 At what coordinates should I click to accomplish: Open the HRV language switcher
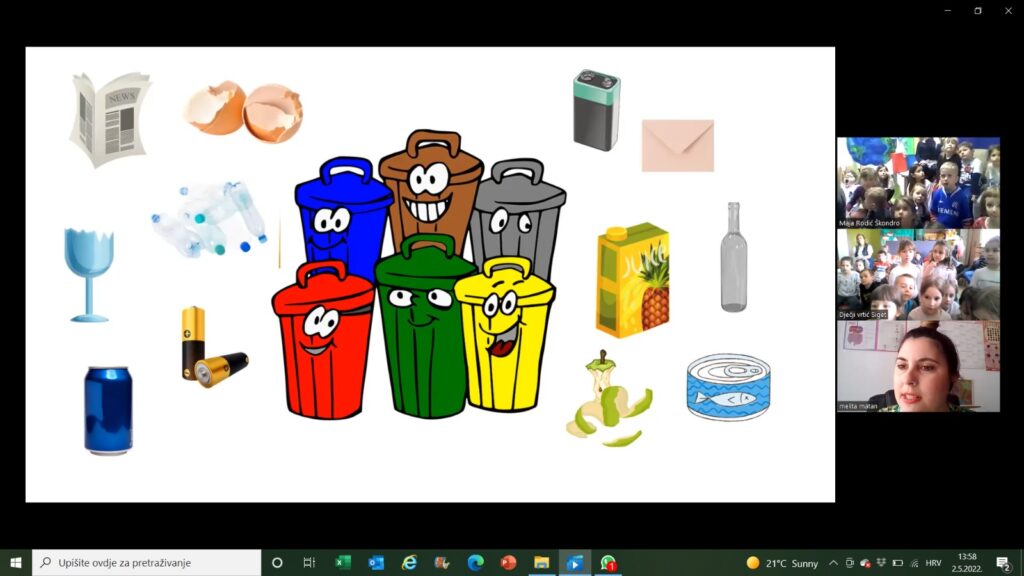tap(933, 563)
